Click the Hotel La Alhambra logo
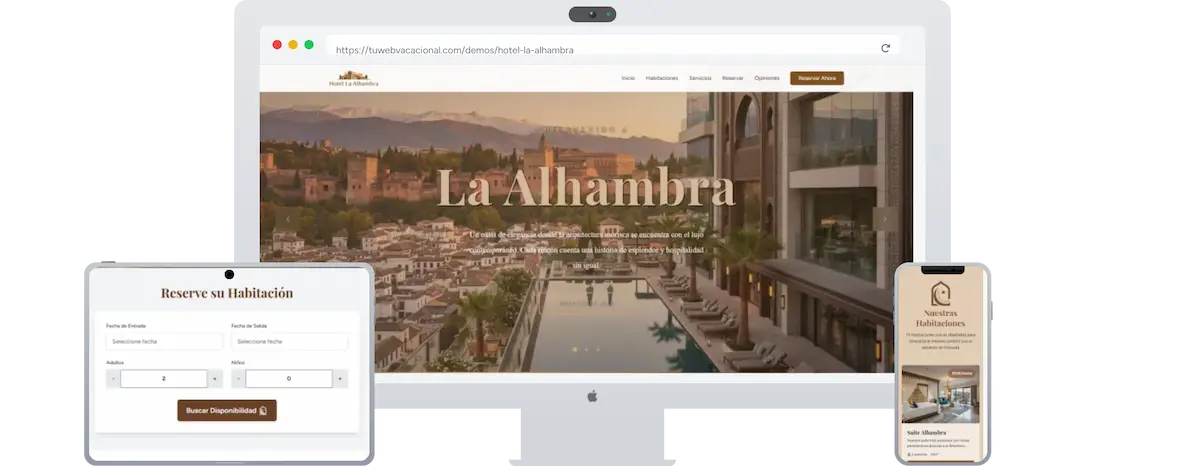 pyautogui.click(x=354, y=79)
